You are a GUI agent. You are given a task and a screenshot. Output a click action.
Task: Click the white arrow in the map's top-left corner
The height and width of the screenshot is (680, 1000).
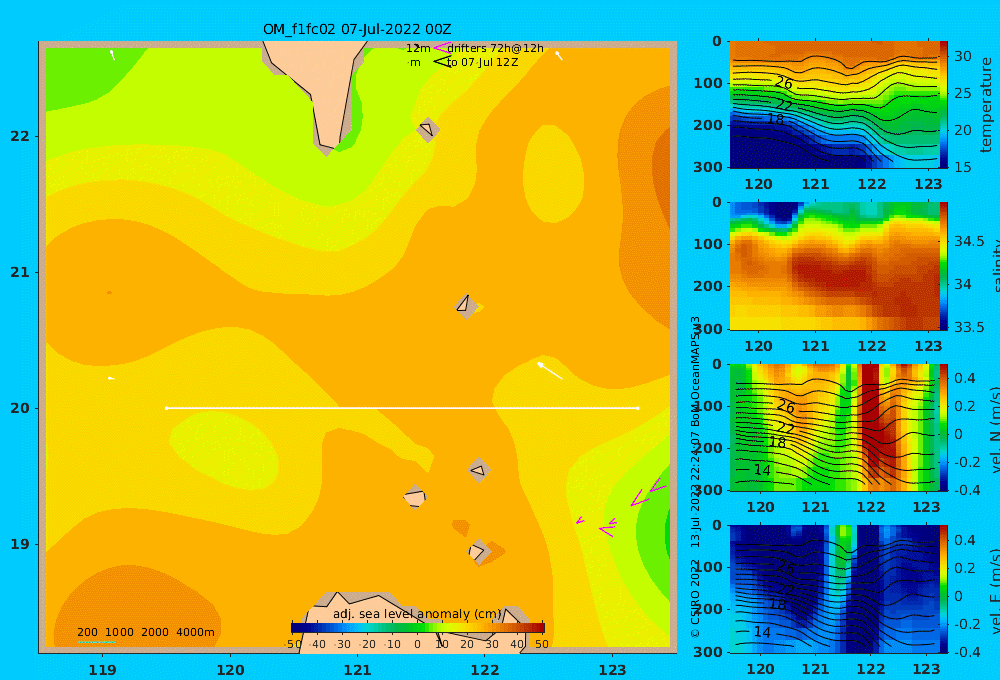(112, 55)
